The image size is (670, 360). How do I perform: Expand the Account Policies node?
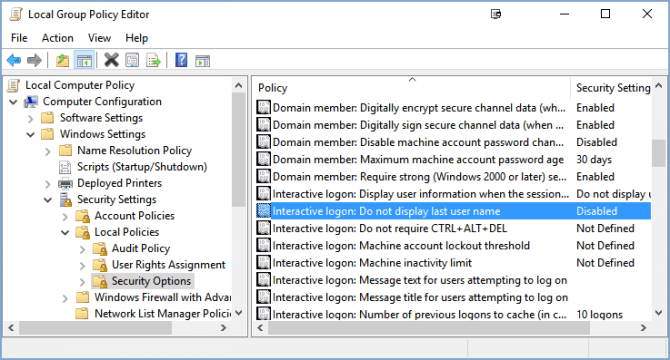coord(65,217)
